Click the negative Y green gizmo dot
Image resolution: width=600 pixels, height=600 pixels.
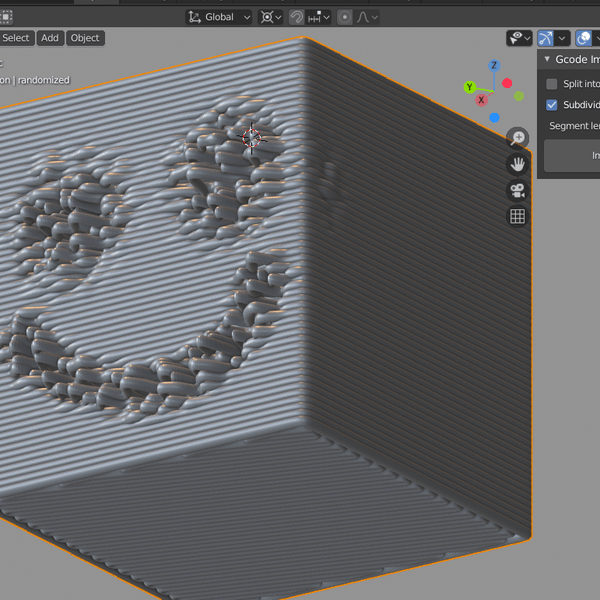[x=518, y=96]
